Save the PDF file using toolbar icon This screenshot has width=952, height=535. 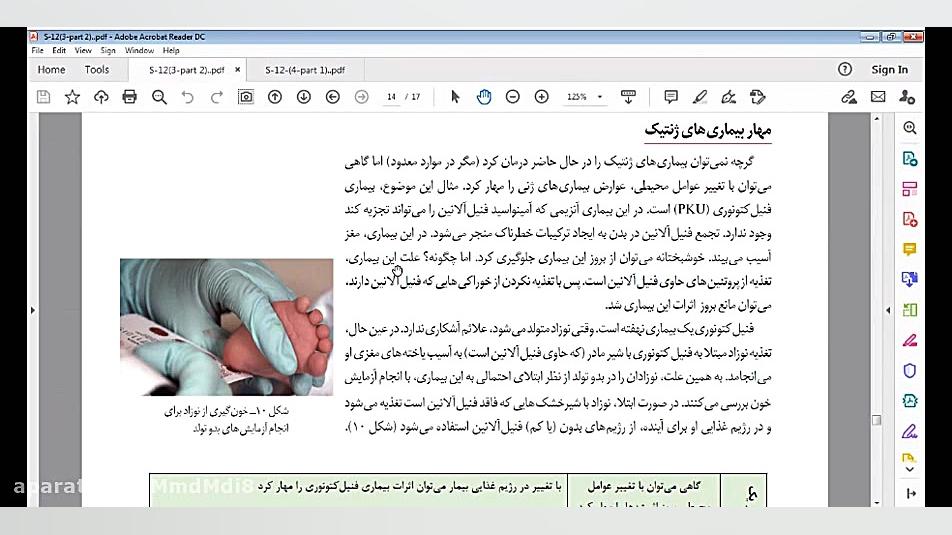tap(43, 97)
